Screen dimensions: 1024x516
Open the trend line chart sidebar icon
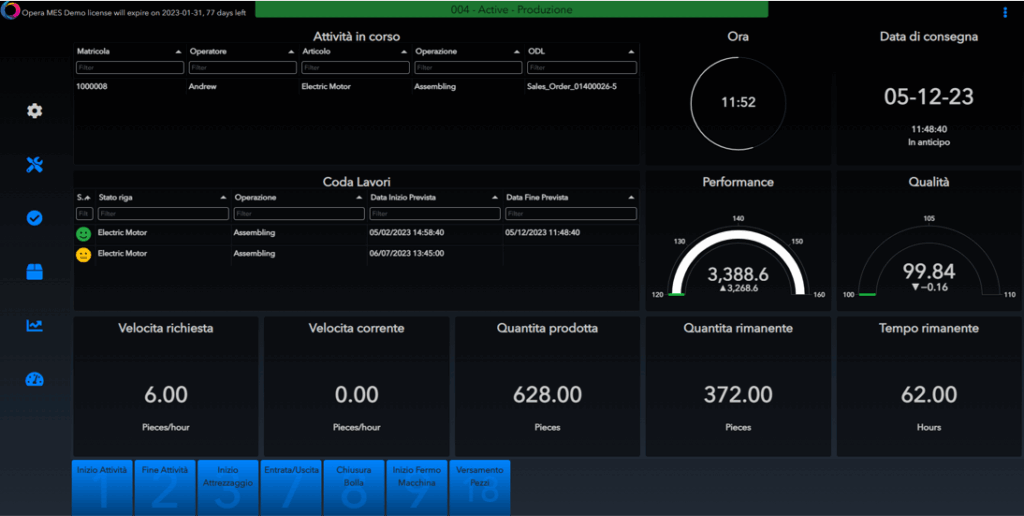coord(35,325)
